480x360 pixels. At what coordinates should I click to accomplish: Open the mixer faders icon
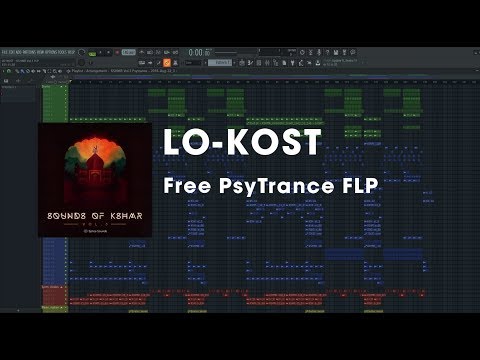[x=267, y=63]
